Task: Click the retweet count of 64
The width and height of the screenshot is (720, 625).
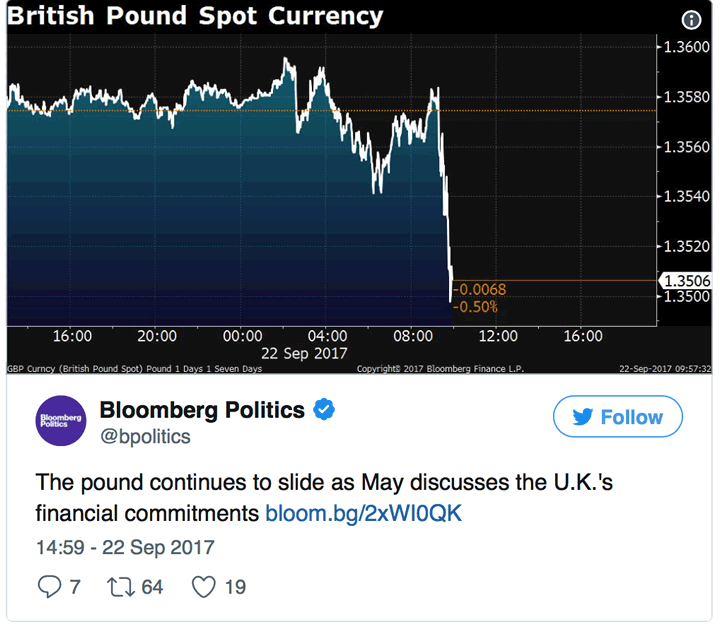Action: [x=152, y=586]
